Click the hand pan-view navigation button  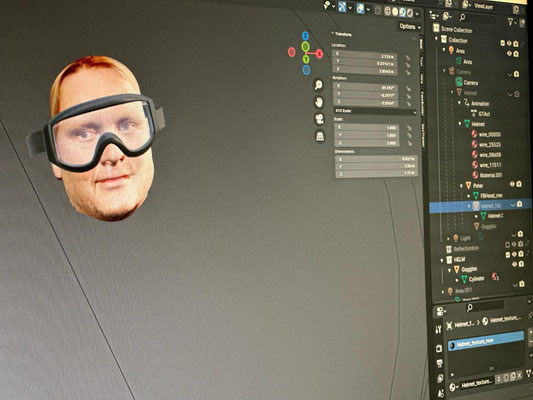click(319, 102)
